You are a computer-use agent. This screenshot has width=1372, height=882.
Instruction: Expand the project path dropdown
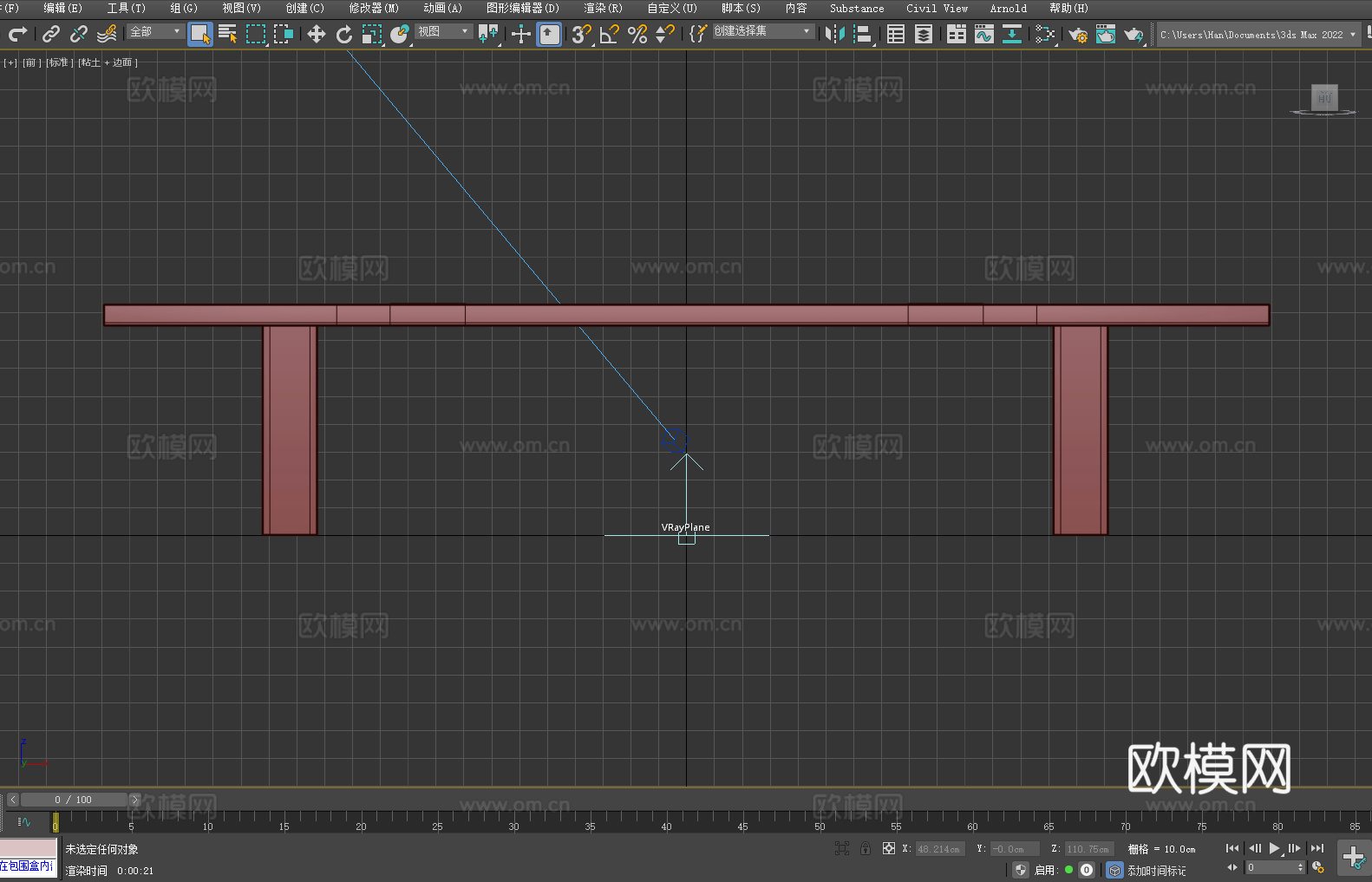1352,35
